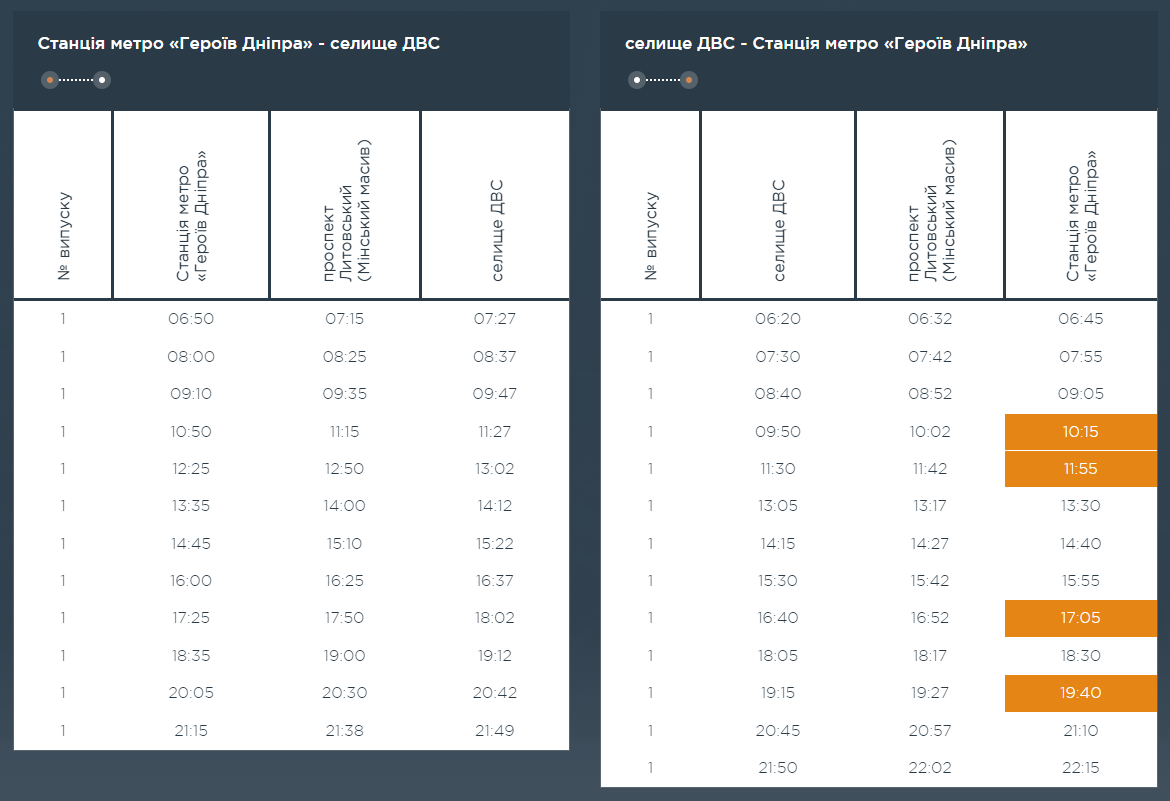Click № випуску column header in left table
This screenshot has height=801, width=1170.
64,237
